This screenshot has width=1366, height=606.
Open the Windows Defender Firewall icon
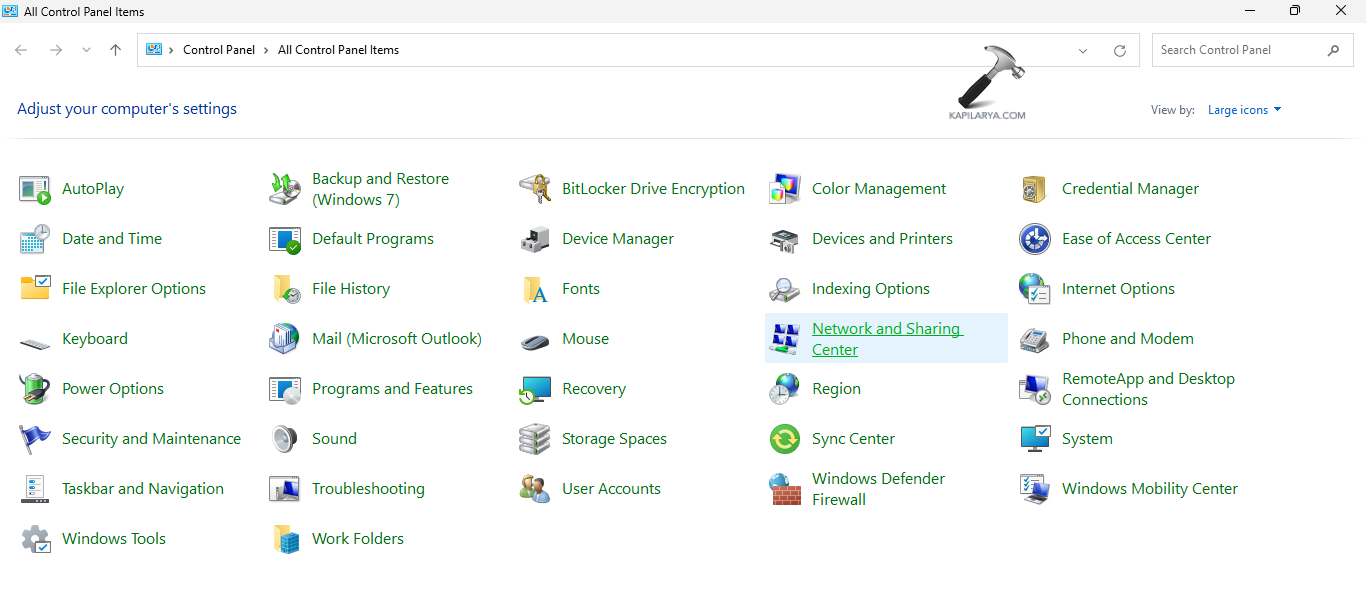click(x=785, y=489)
